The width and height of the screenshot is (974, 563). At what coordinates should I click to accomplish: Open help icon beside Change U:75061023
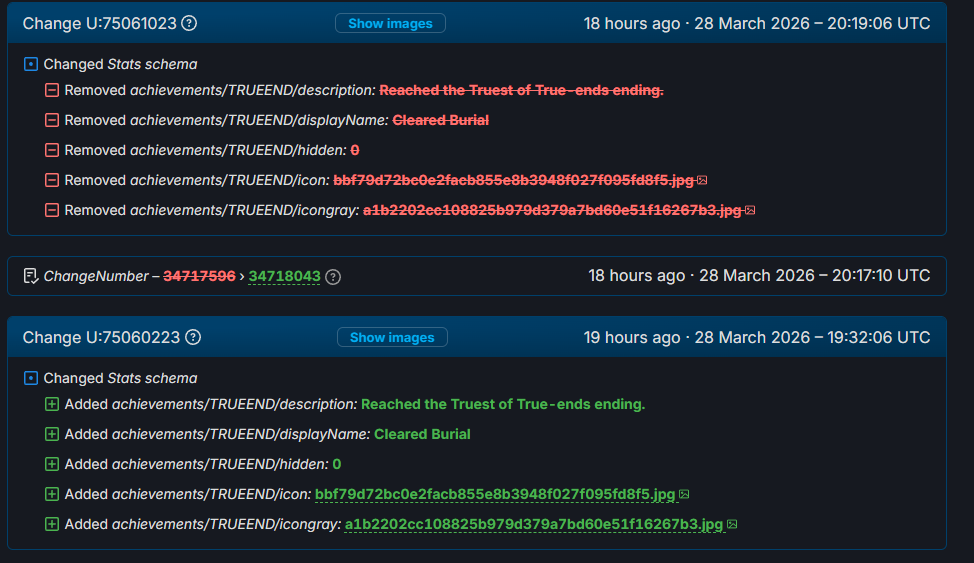click(189, 24)
